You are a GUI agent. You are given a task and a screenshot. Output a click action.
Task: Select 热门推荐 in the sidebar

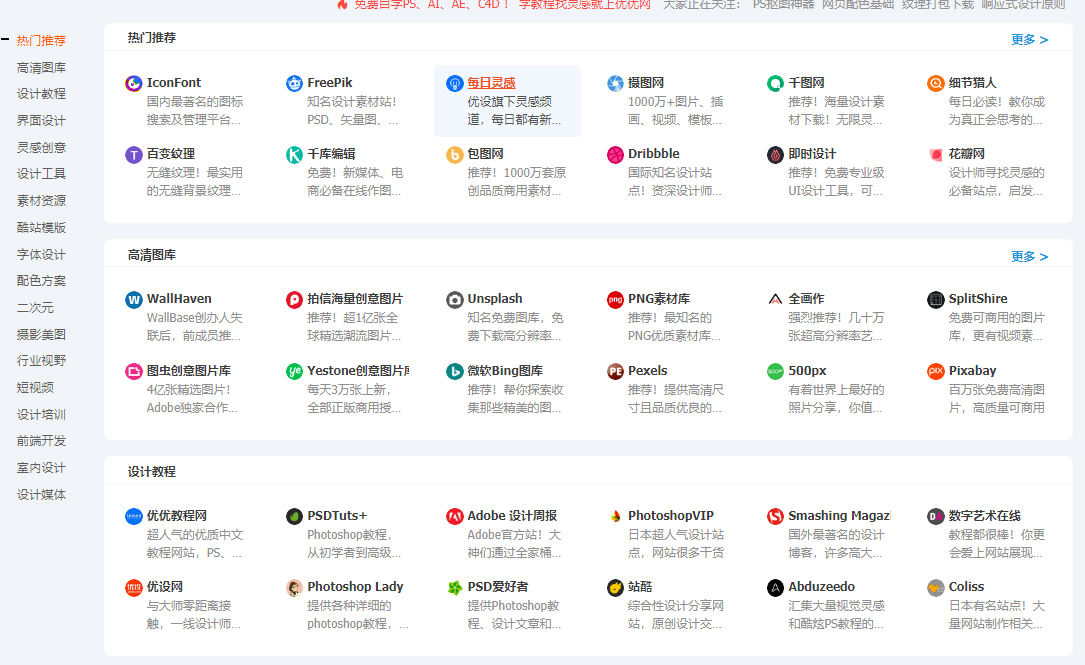[41, 40]
